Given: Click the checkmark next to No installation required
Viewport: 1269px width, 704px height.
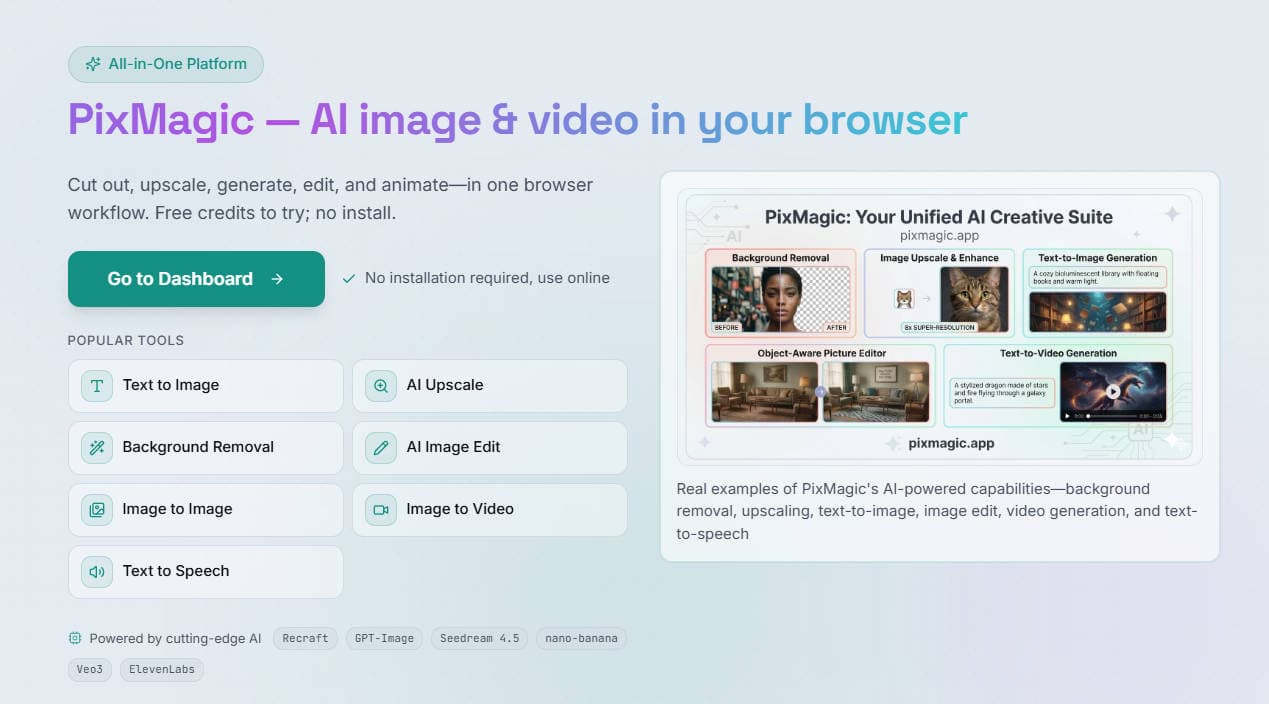Looking at the screenshot, I should (x=349, y=279).
